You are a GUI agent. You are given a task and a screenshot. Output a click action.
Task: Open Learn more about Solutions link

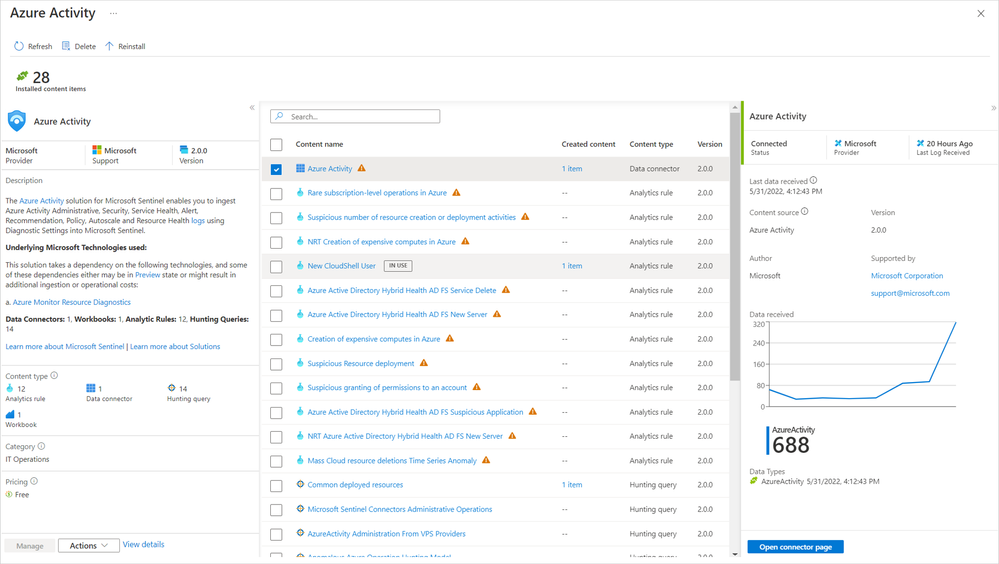click(175, 347)
